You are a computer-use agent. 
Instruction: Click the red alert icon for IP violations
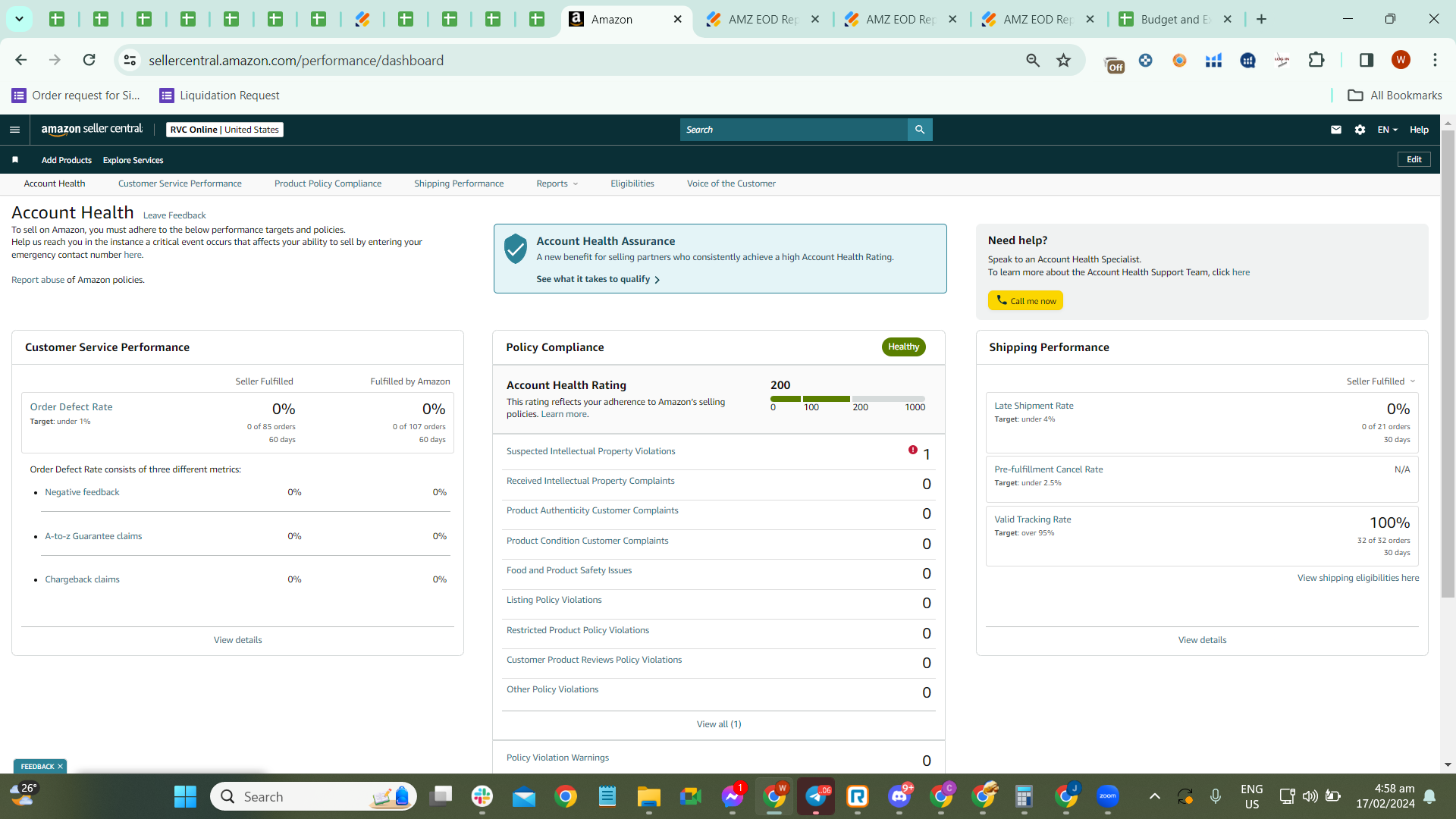point(913,450)
